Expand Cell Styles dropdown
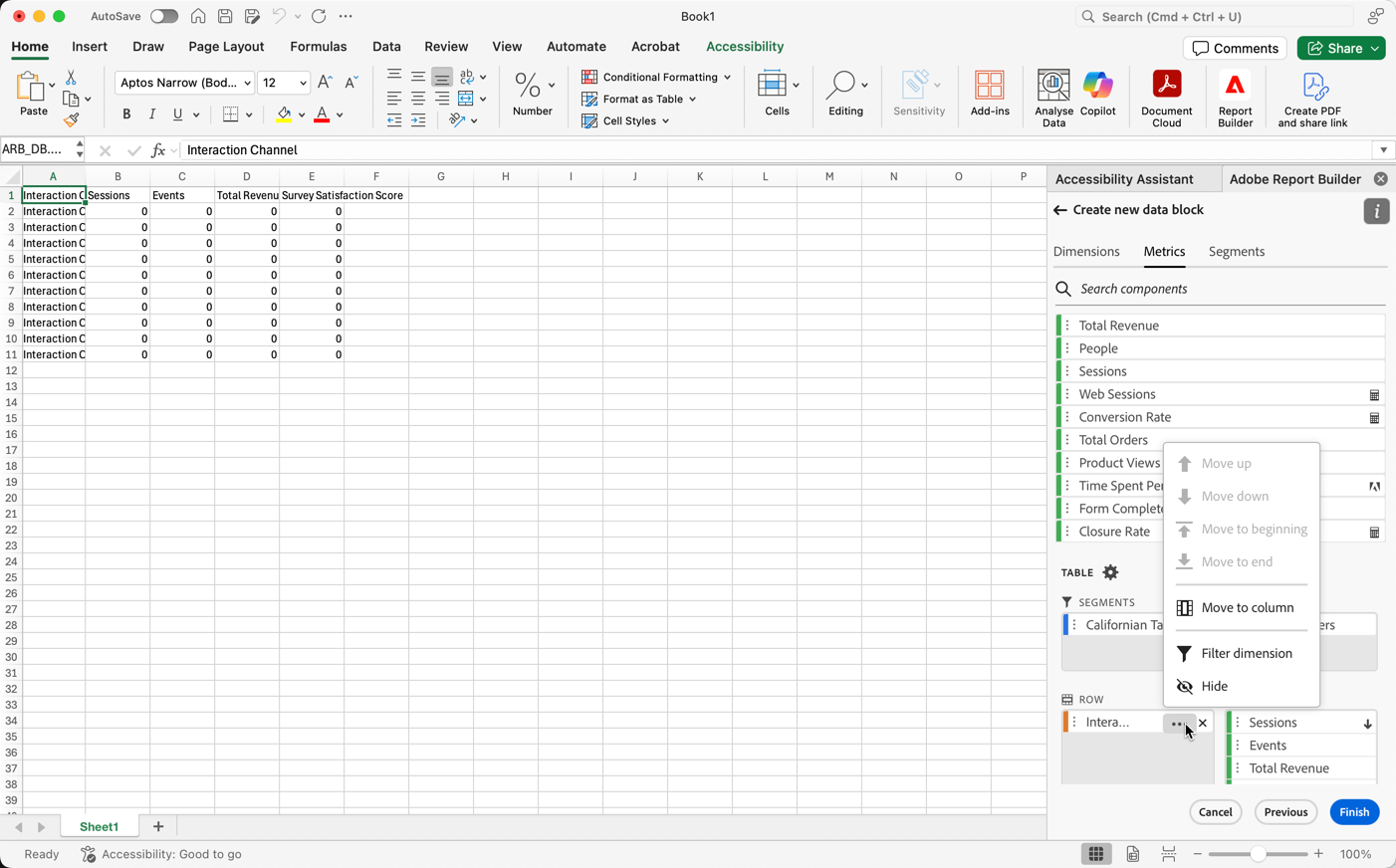1396x868 pixels. (x=666, y=121)
